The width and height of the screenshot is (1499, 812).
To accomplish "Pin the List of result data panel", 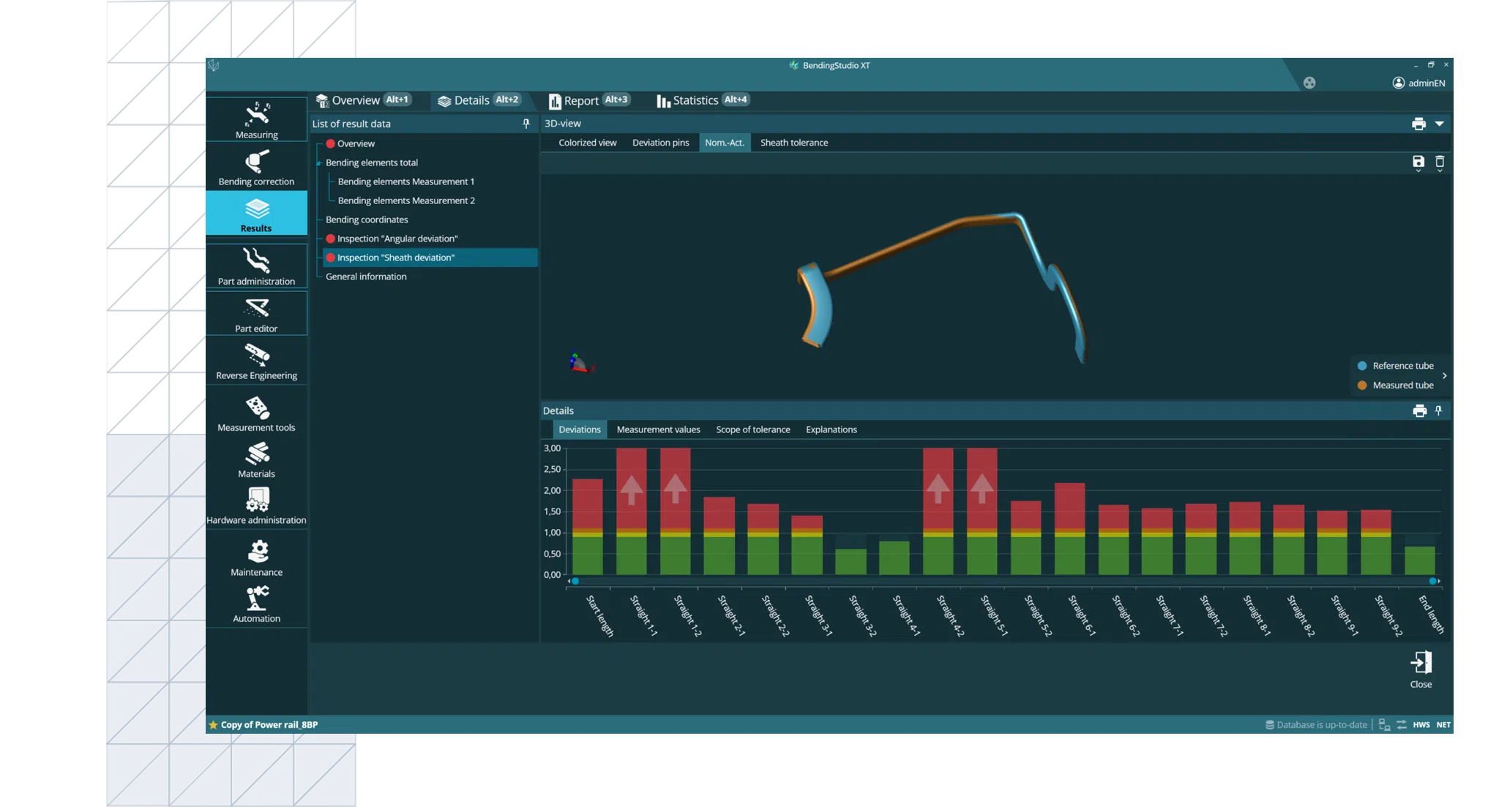I will point(526,124).
